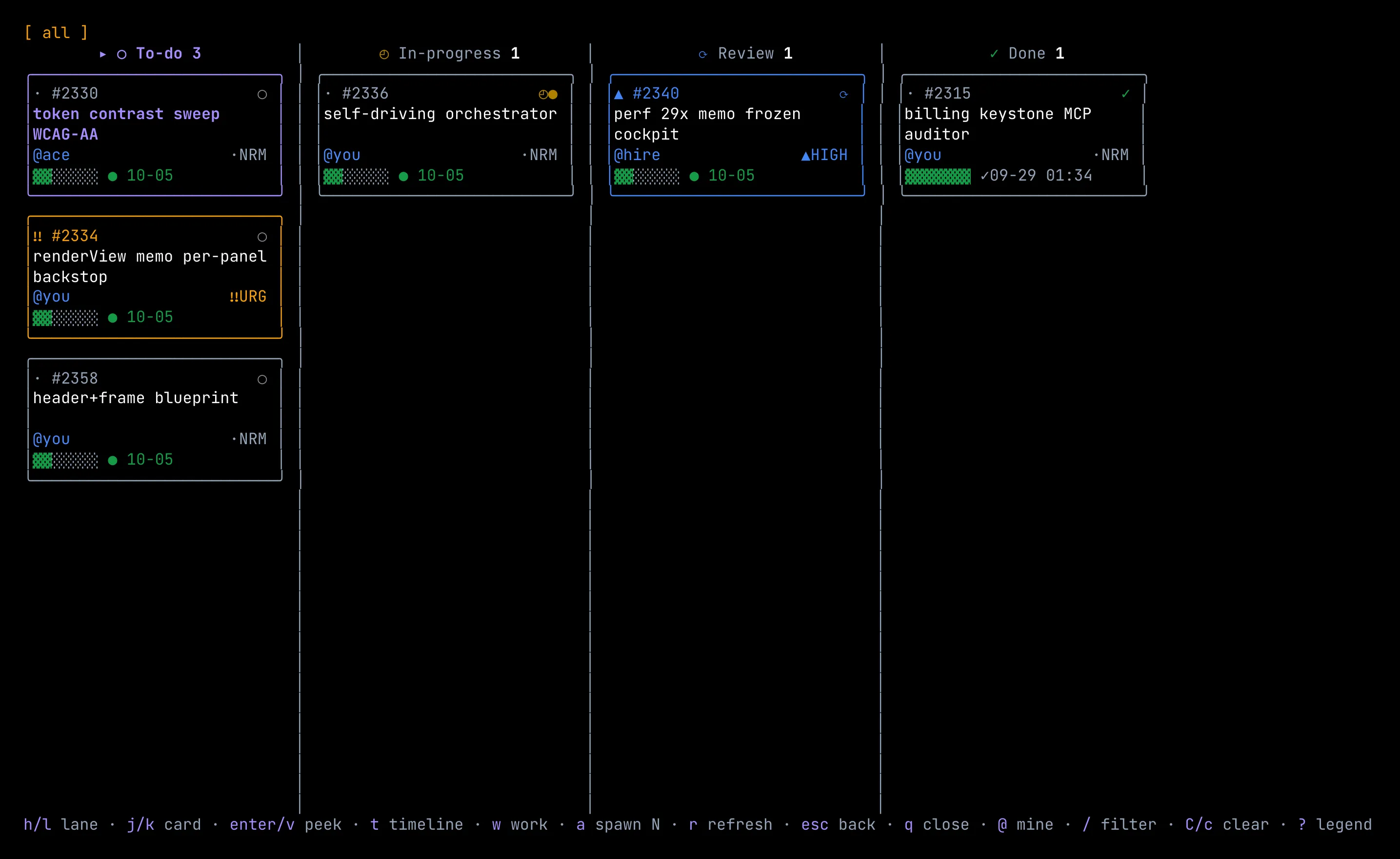
Task: Click the green checkmark on card #2315
Action: click(x=1125, y=94)
